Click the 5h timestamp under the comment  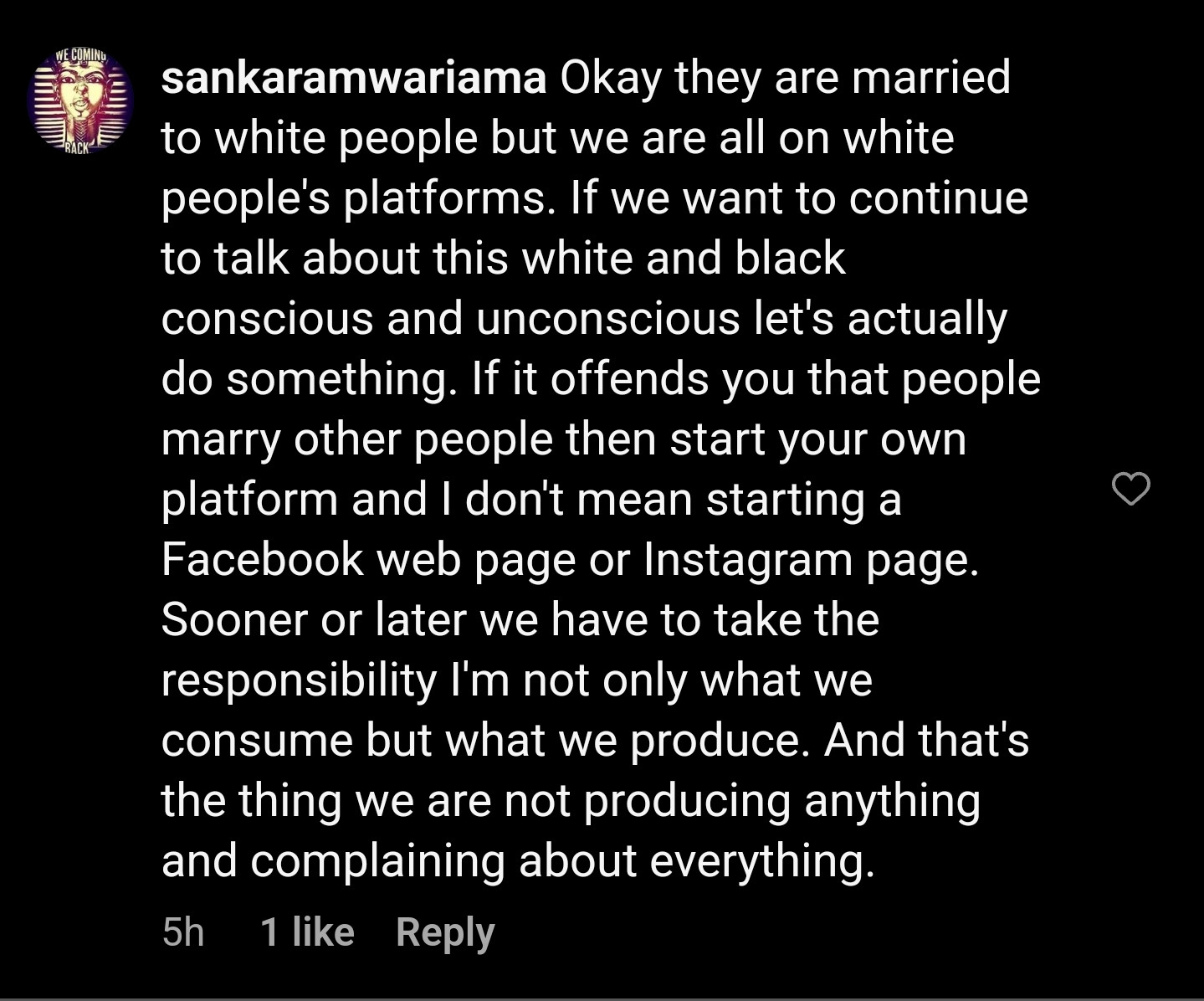click(183, 932)
